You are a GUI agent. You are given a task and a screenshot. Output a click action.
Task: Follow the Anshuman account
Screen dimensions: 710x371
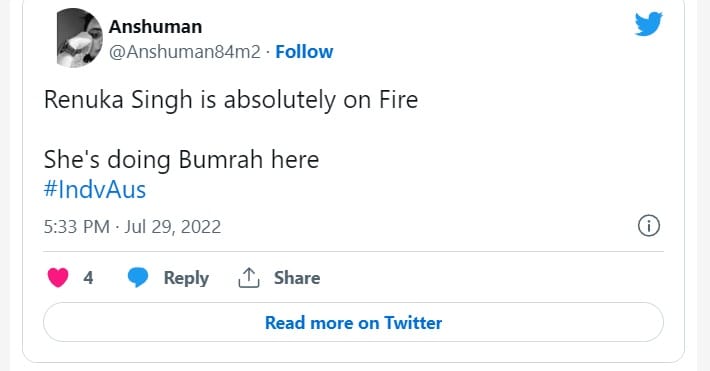coord(304,52)
